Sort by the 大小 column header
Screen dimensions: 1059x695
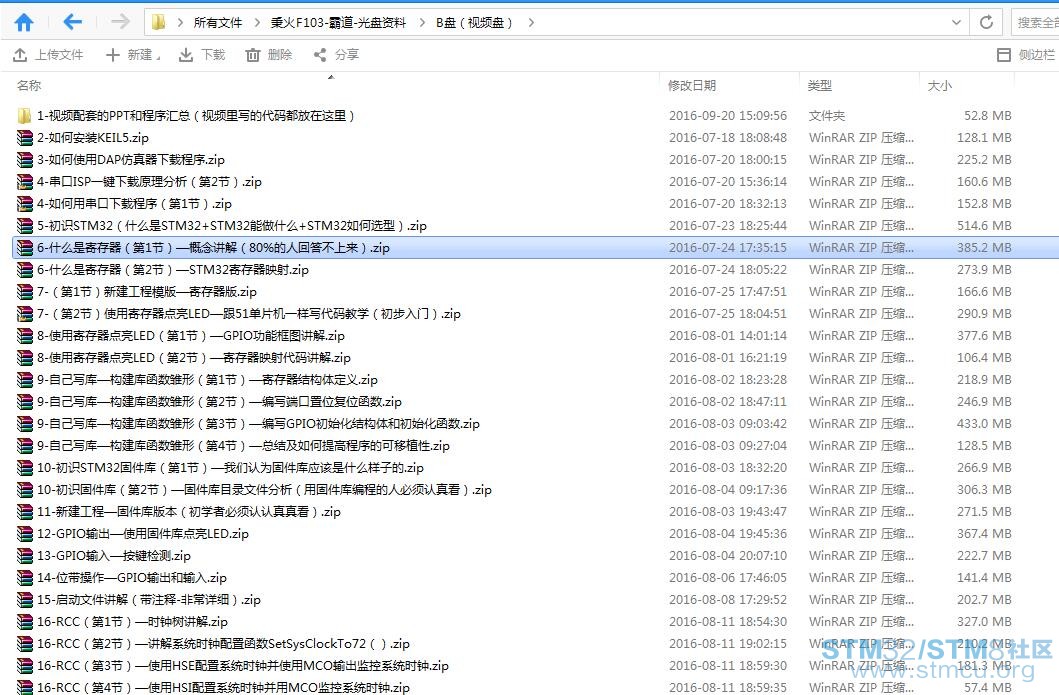[x=939, y=85]
